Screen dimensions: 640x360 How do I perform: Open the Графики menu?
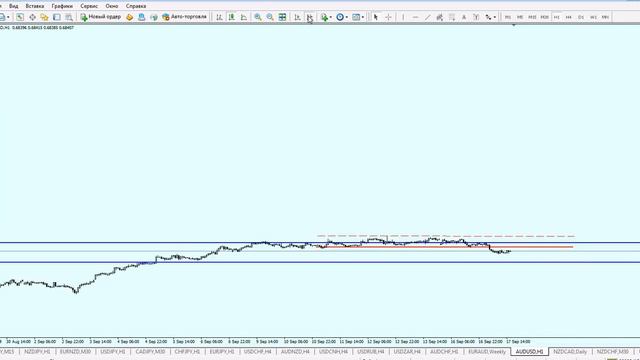point(62,6)
